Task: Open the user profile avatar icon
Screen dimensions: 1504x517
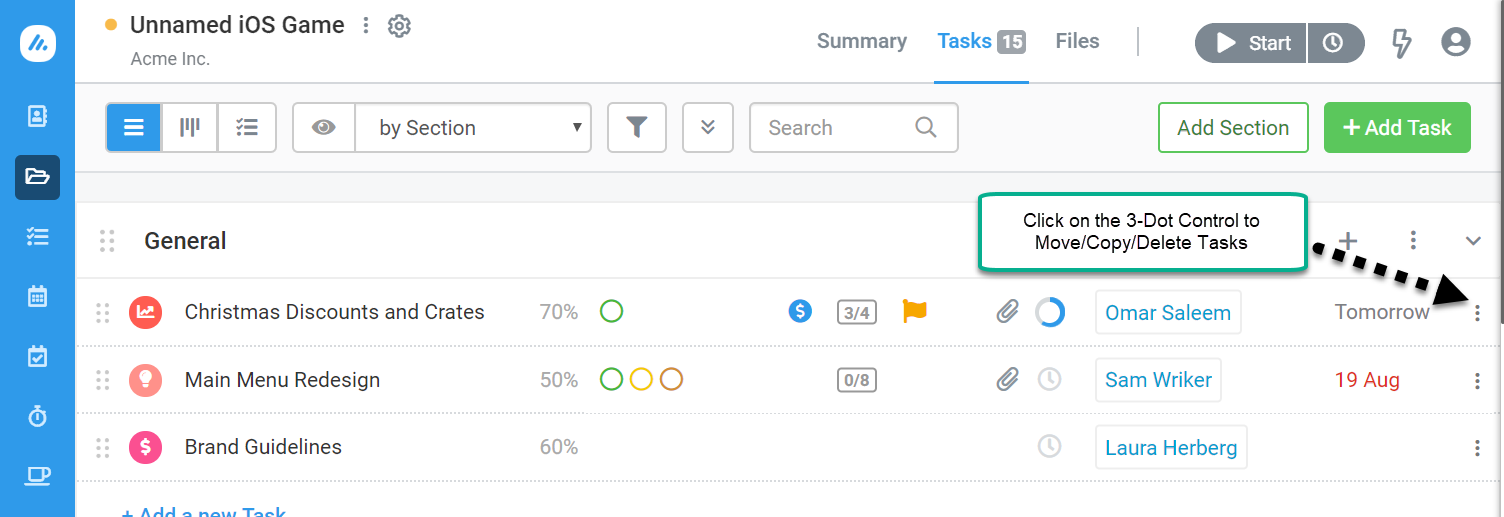Action: [x=1456, y=42]
